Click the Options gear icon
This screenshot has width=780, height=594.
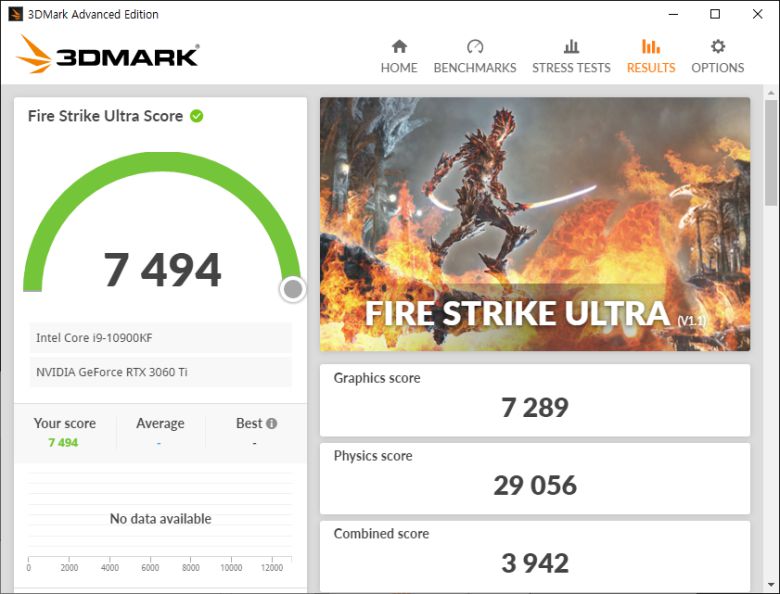[x=717, y=47]
